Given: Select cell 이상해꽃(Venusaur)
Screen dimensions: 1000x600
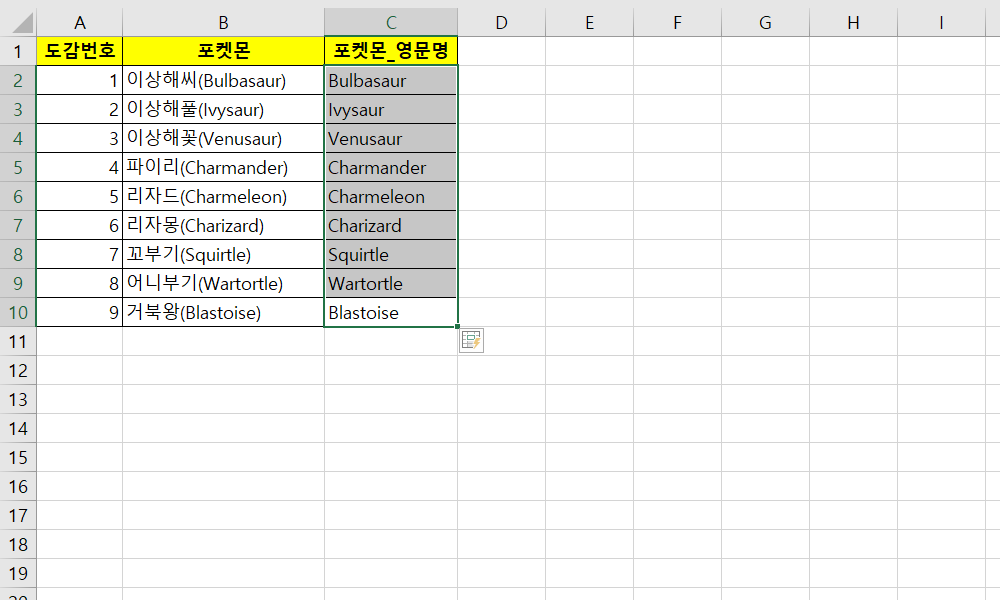Looking at the screenshot, I should [x=223, y=138].
